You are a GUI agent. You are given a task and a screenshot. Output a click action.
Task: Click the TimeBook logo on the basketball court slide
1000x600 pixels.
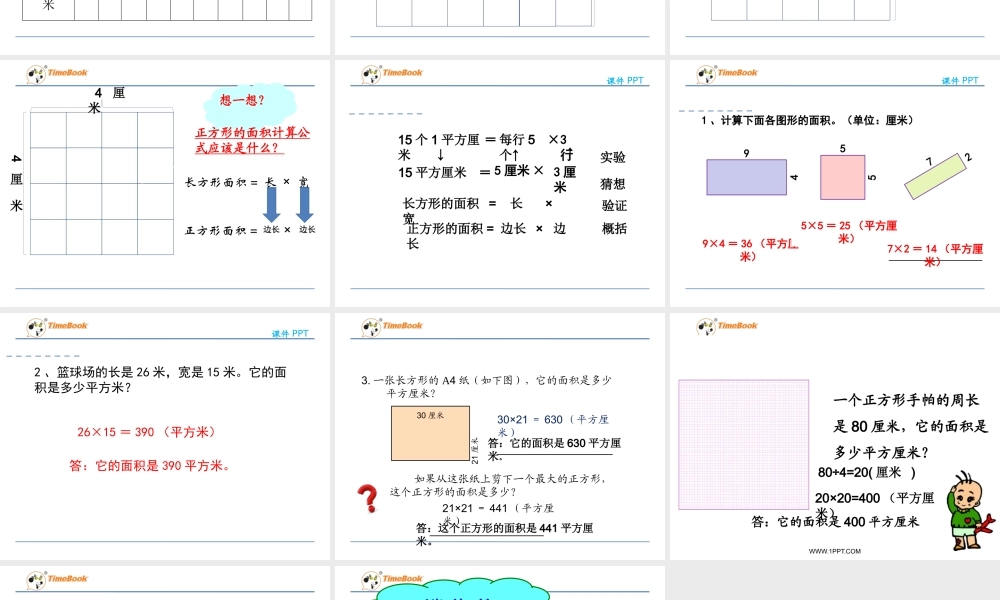click(57, 327)
